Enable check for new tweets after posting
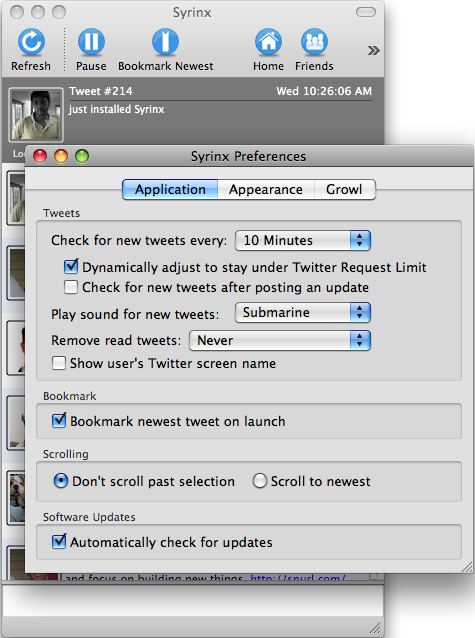 (x=71, y=287)
